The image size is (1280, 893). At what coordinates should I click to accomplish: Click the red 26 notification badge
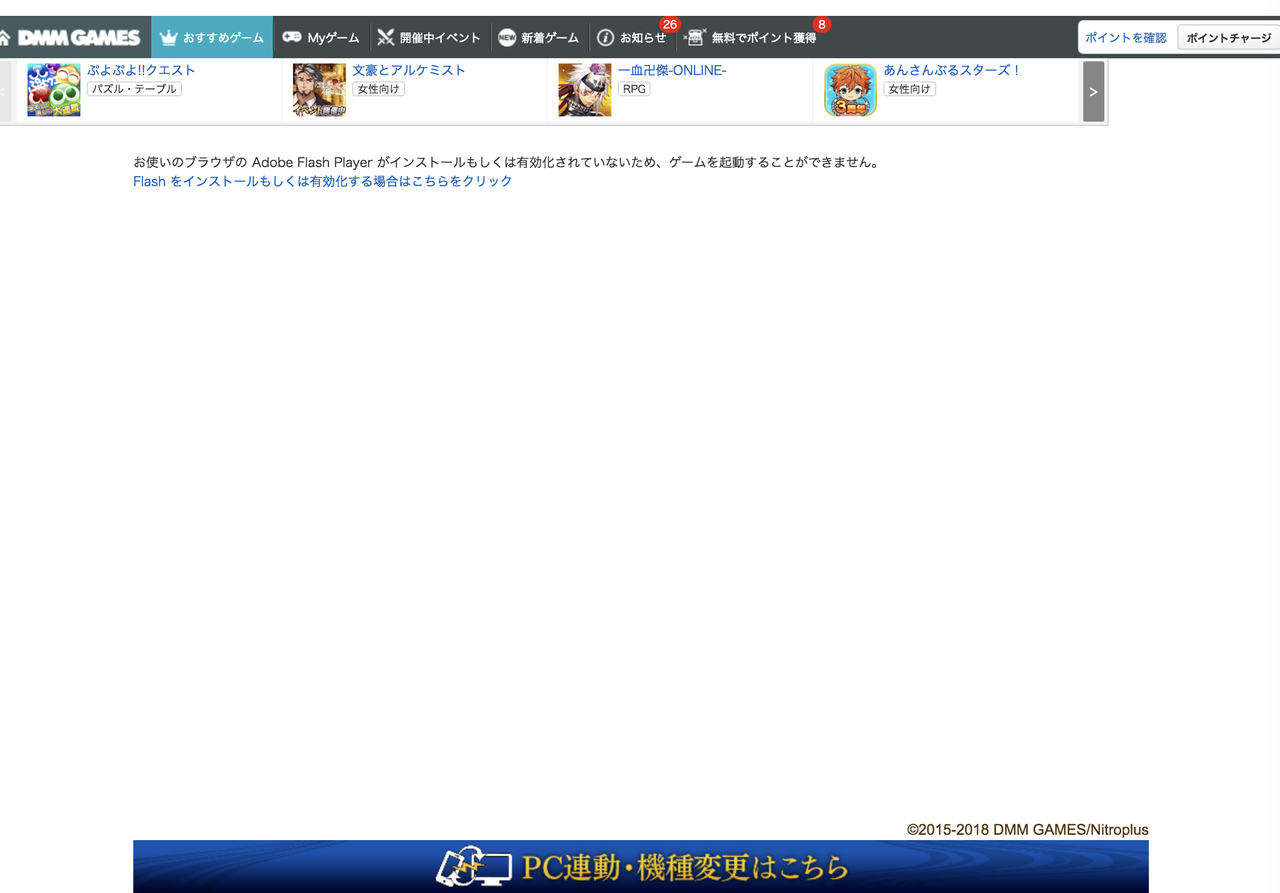(669, 24)
